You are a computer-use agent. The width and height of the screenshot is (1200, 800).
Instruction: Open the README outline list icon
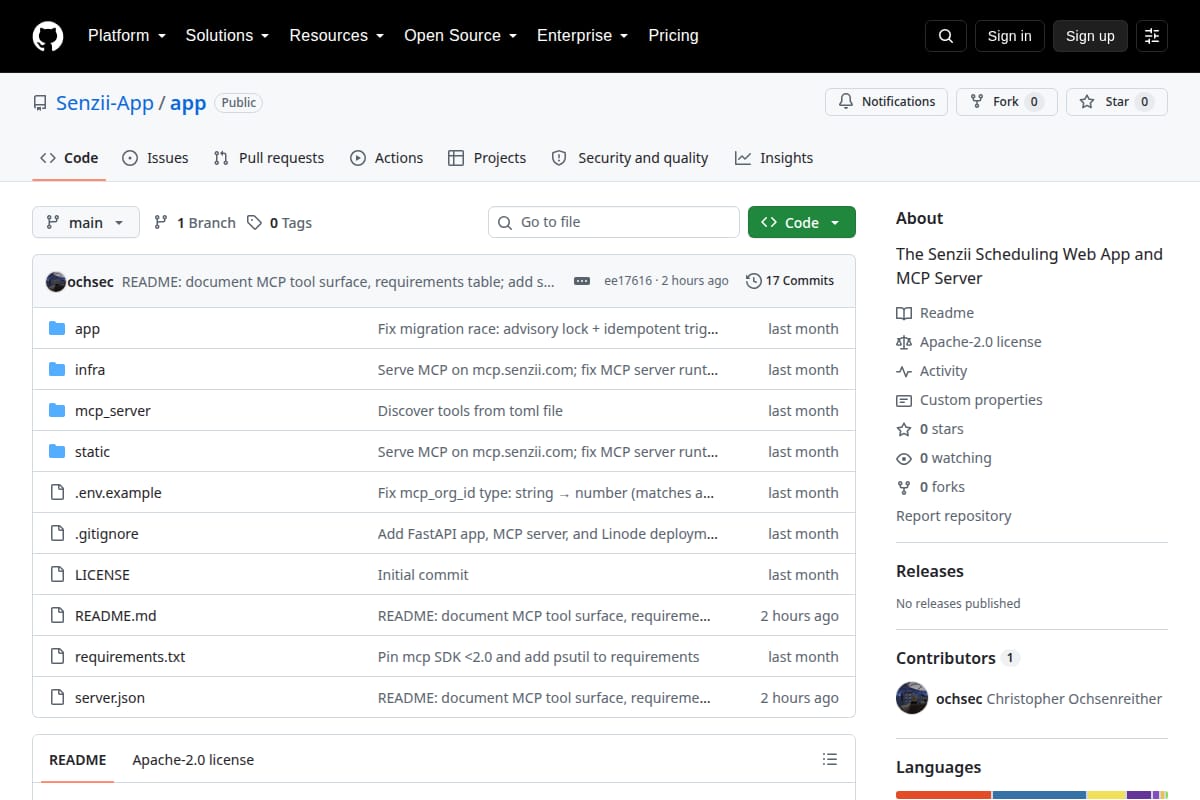click(830, 760)
